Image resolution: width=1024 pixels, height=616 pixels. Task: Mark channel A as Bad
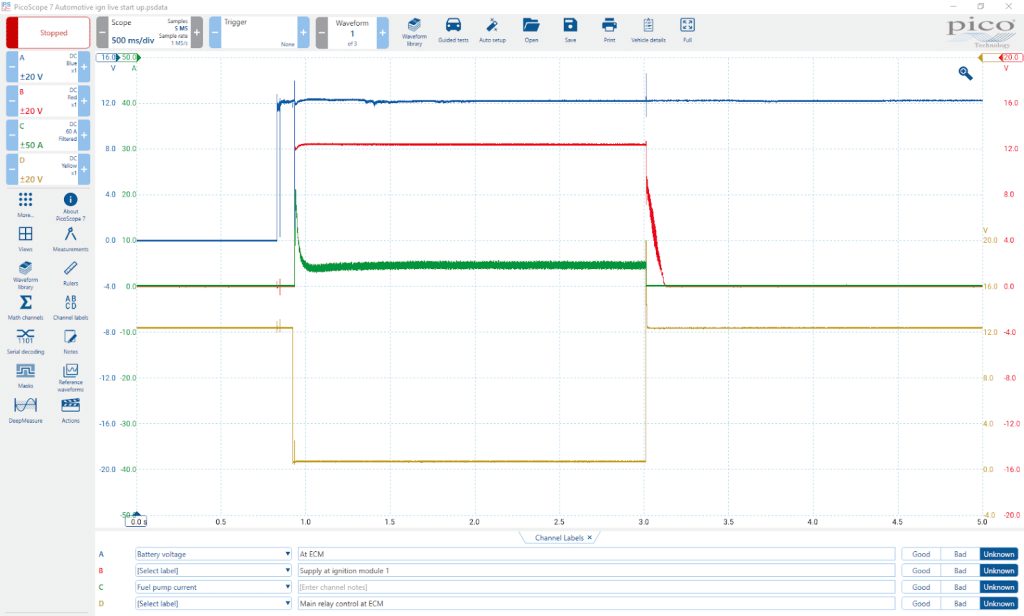960,554
